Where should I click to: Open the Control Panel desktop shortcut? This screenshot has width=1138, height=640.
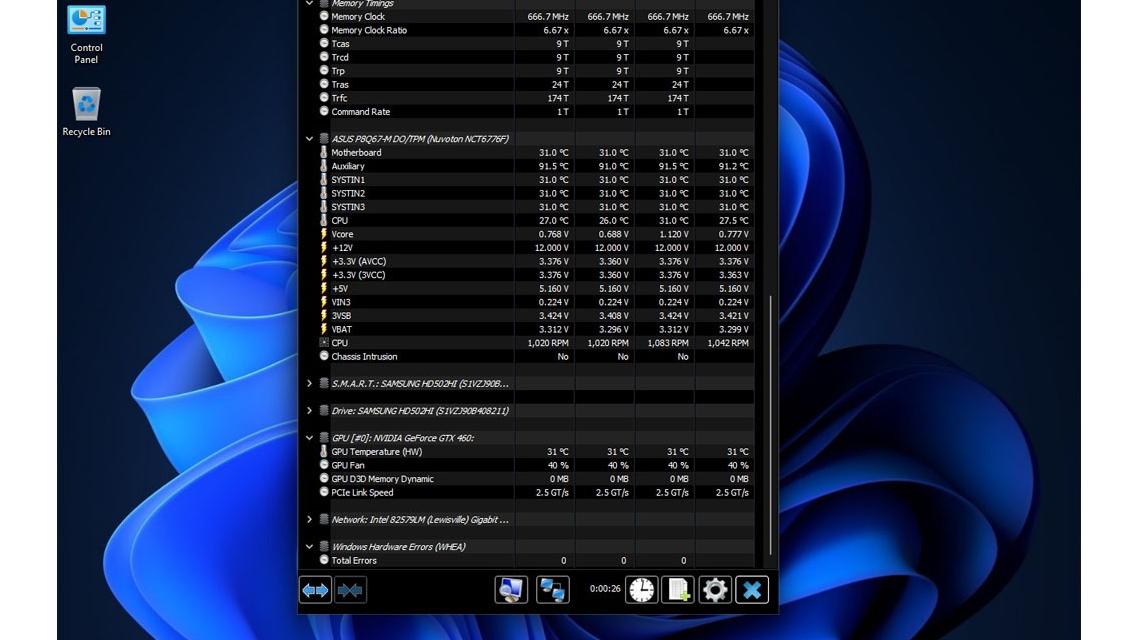click(86, 34)
